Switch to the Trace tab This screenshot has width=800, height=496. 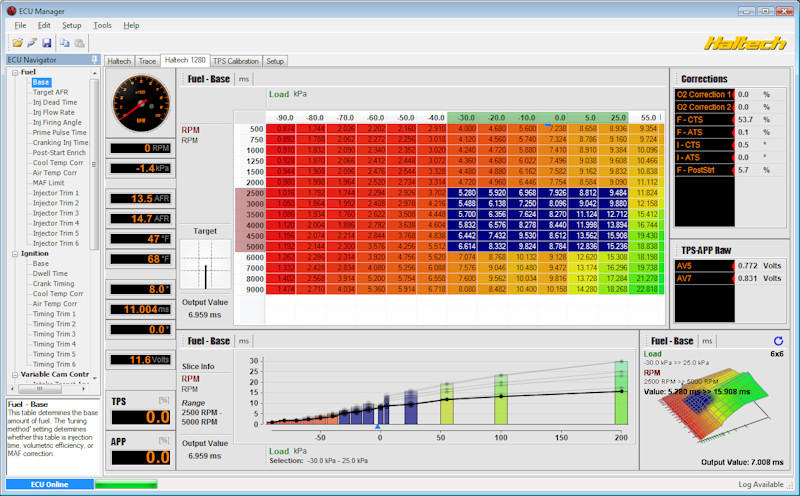[x=147, y=61]
